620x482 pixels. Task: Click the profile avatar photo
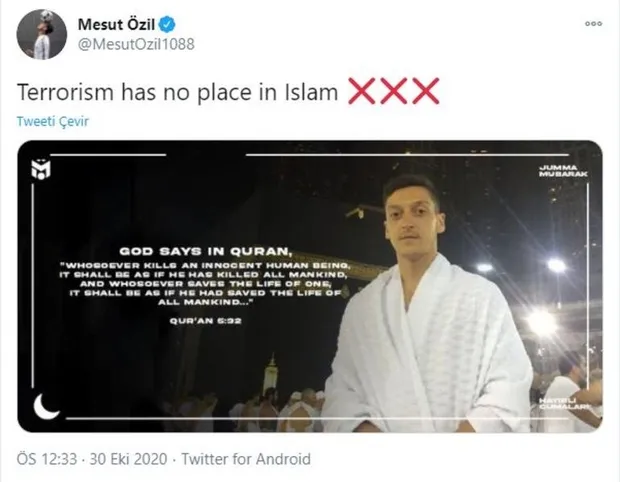(x=42, y=34)
